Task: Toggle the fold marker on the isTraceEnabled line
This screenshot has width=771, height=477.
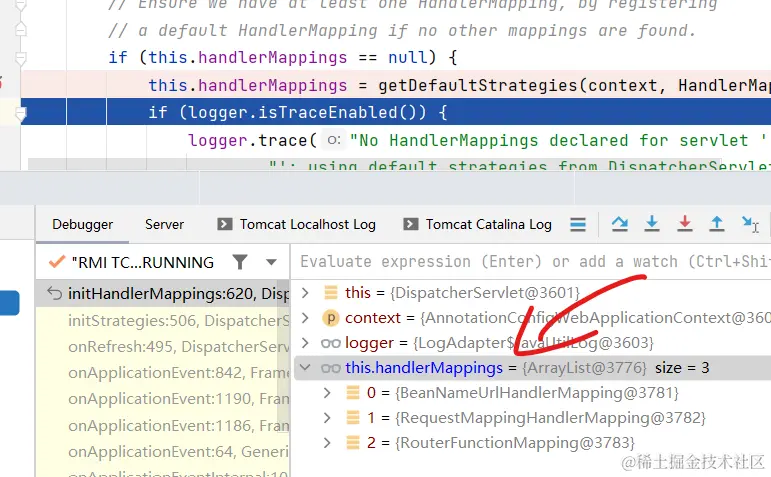Action: coord(21,114)
